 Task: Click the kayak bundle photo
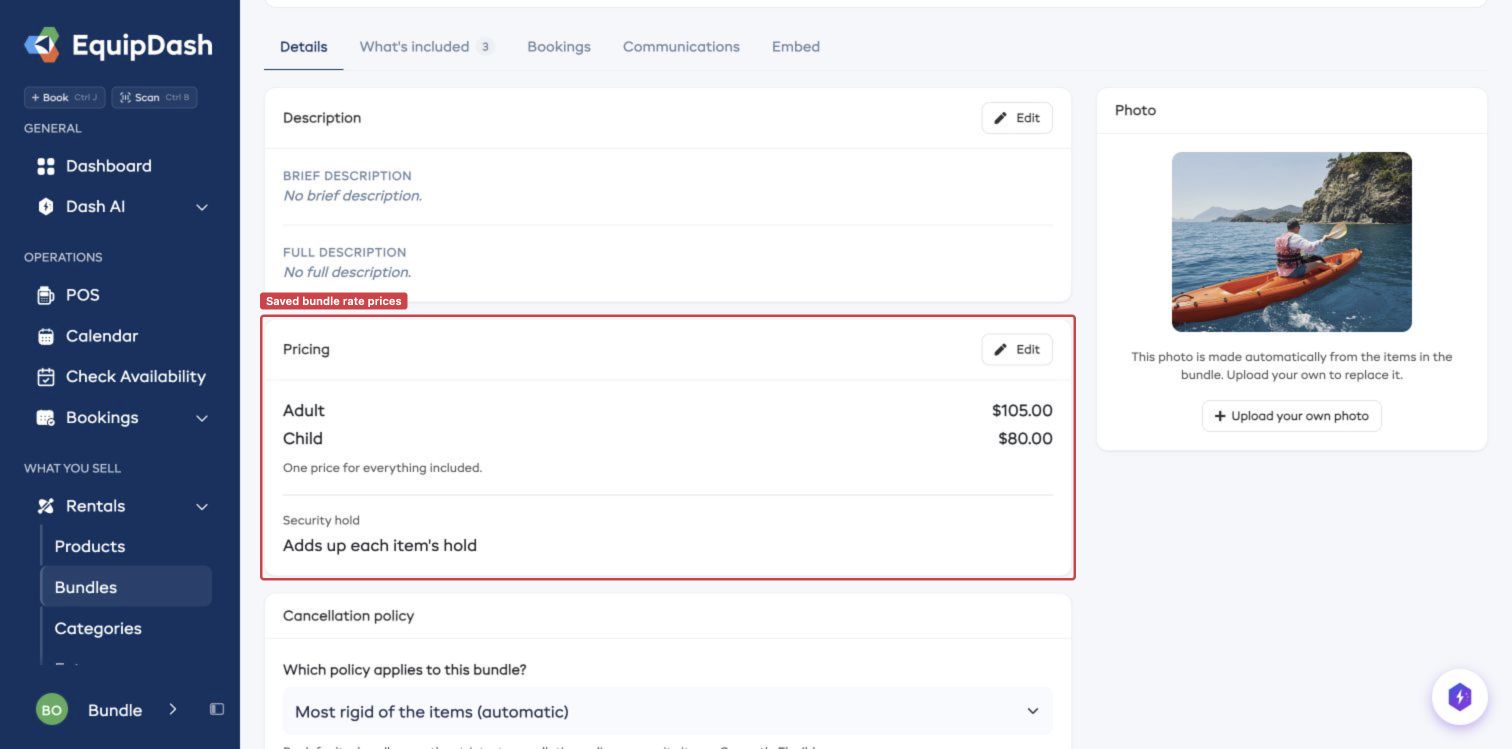pos(1292,242)
